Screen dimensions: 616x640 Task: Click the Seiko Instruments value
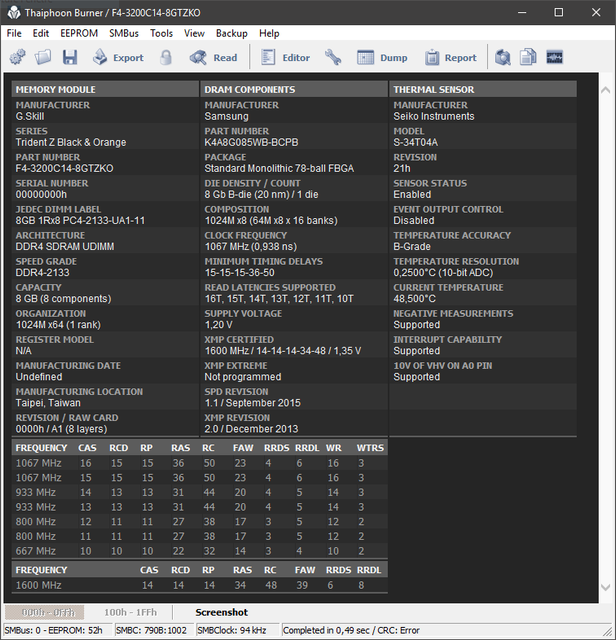click(434, 116)
